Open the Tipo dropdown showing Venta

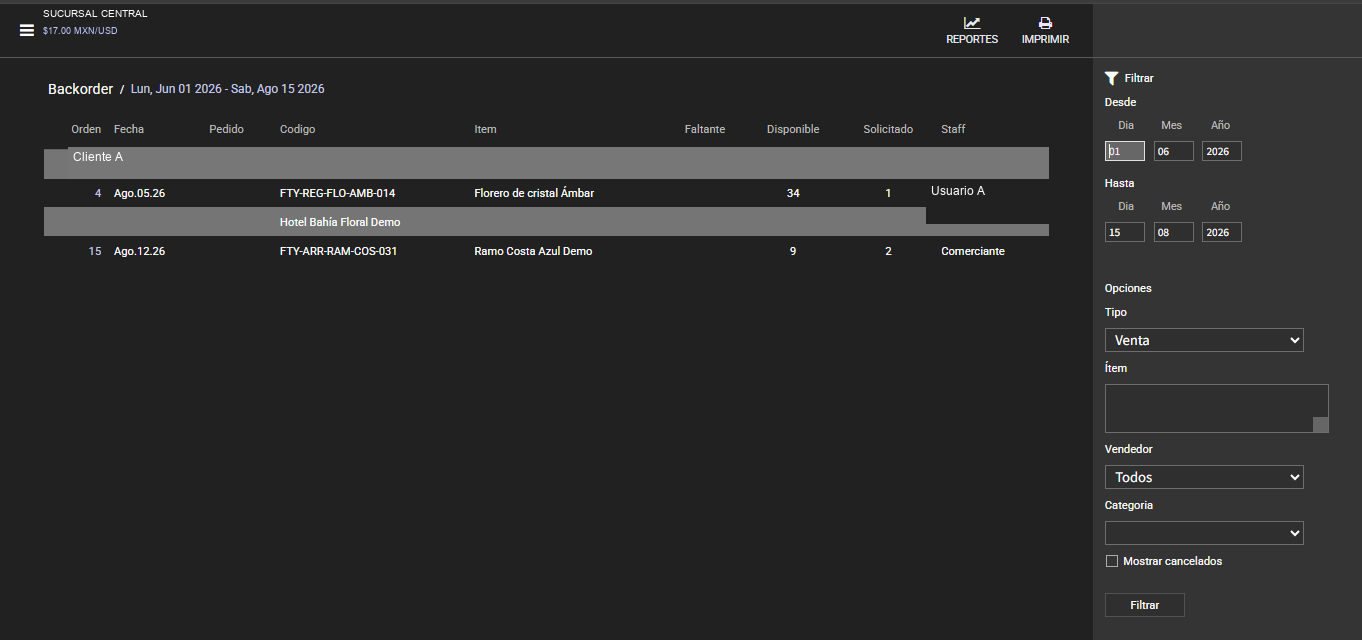1204,340
